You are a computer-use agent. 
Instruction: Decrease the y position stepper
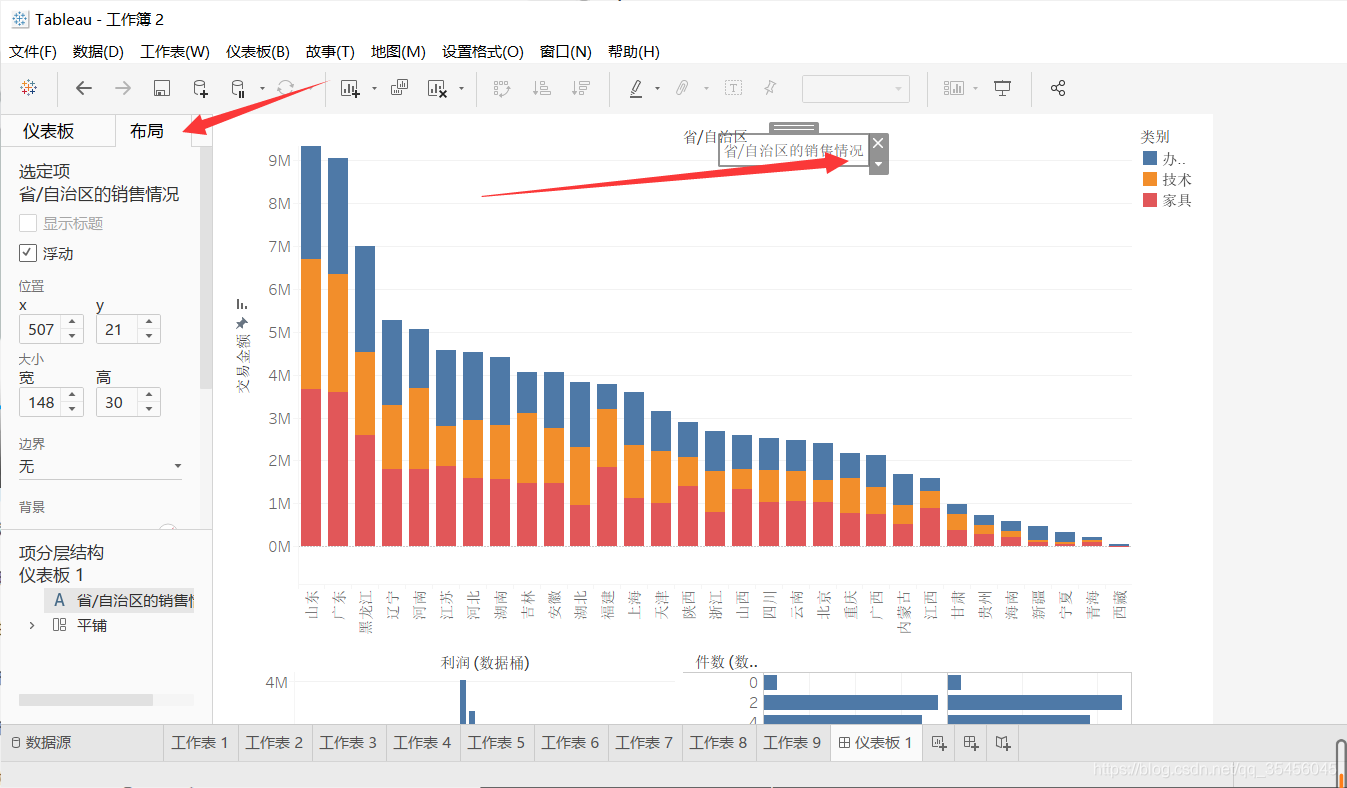point(149,336)
